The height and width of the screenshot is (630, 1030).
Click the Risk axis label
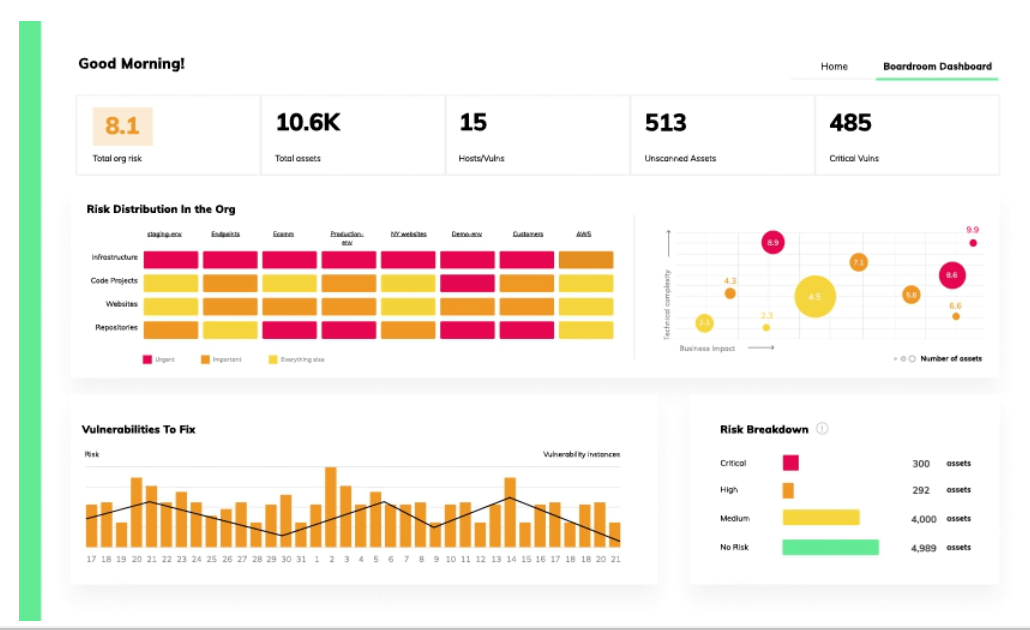click(92, 454)
